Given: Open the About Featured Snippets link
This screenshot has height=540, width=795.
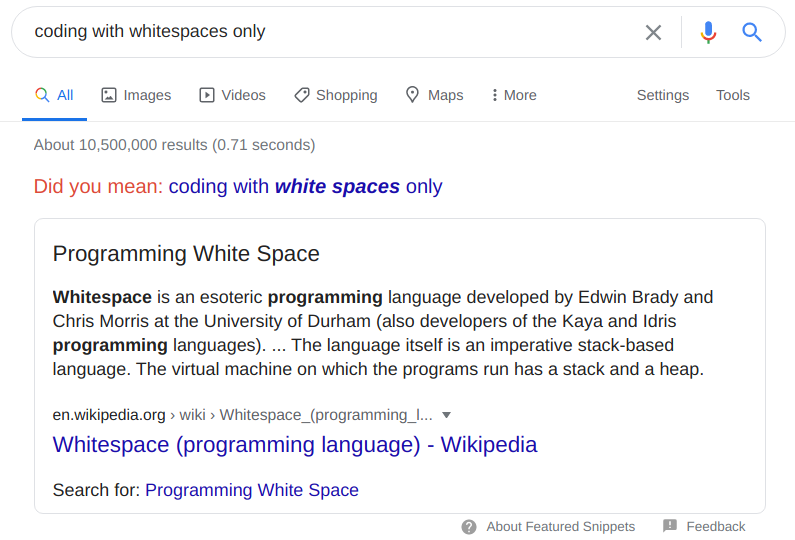Looking at the screenshot, I should (560, 527).
